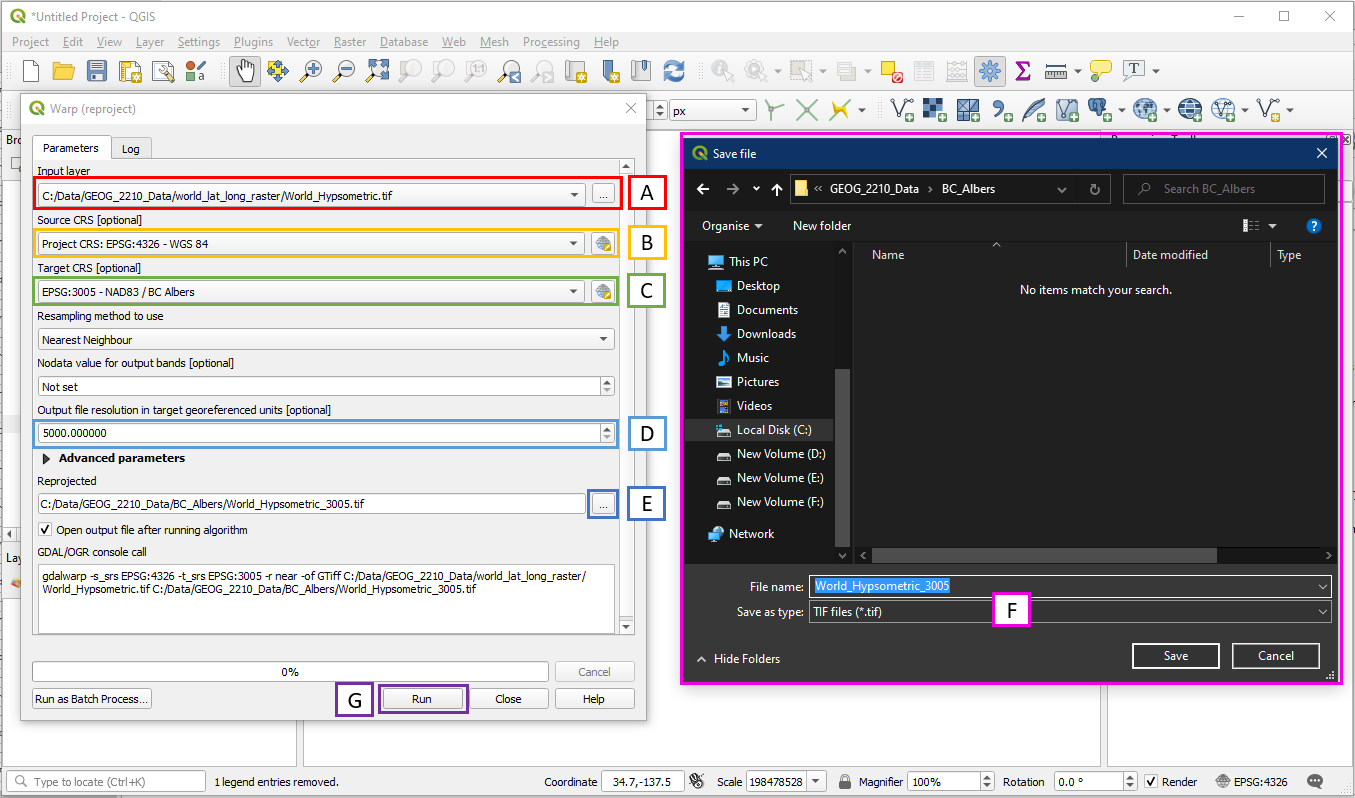Click the Save Project floppy disk icon
The width and height of the screenshot is (1355, 798).
coord(97,71)
